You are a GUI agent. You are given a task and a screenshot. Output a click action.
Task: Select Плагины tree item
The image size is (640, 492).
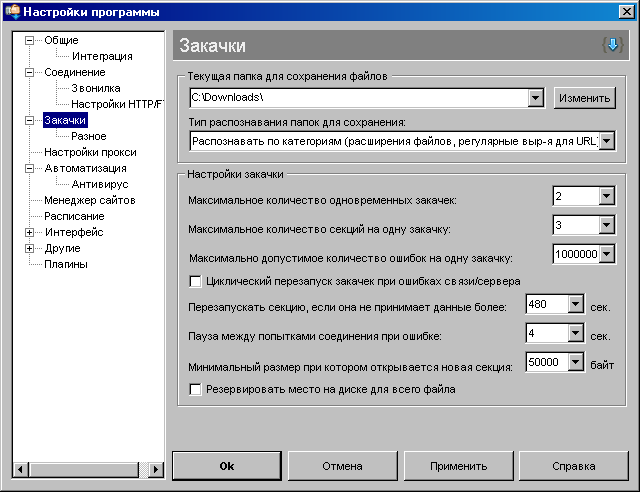[66, 264]
